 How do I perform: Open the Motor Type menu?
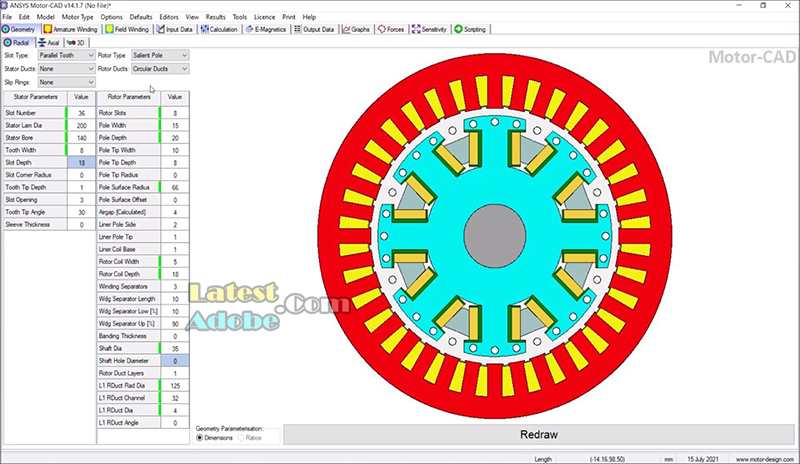click(78, 17)
